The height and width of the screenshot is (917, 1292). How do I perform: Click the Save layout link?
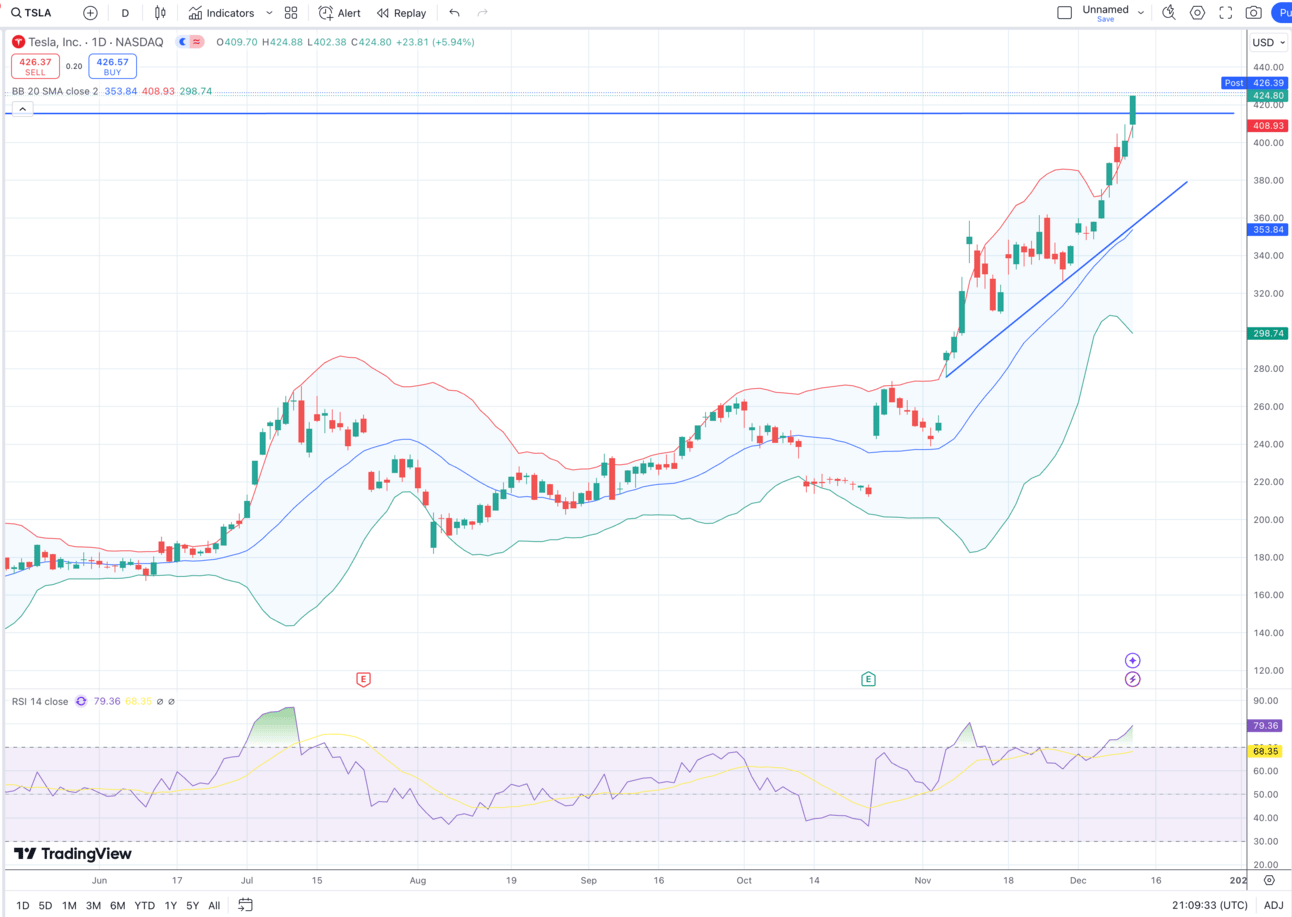tap(1105, 19)
